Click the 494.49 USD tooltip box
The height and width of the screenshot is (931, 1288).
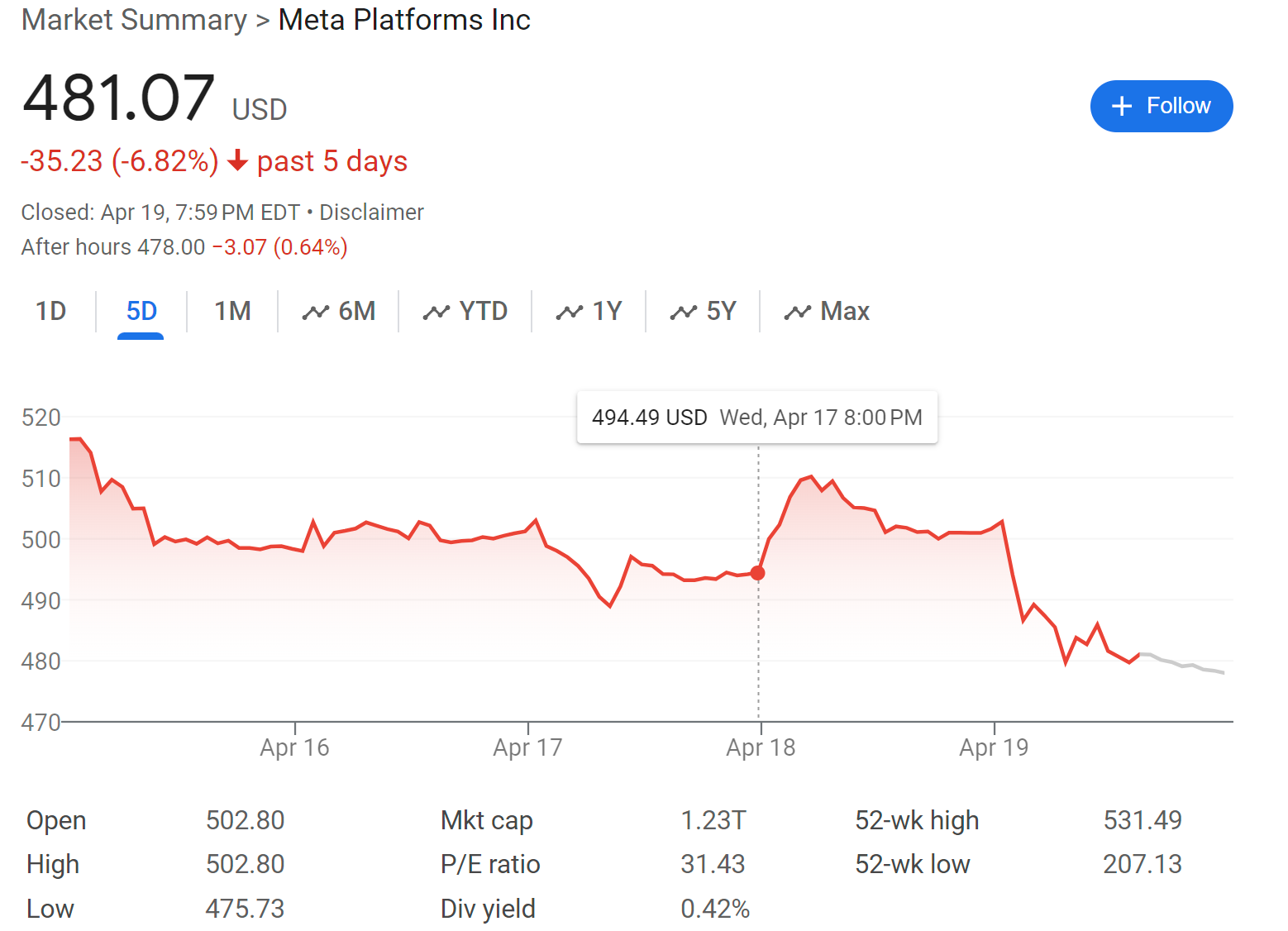pos(756,418)
